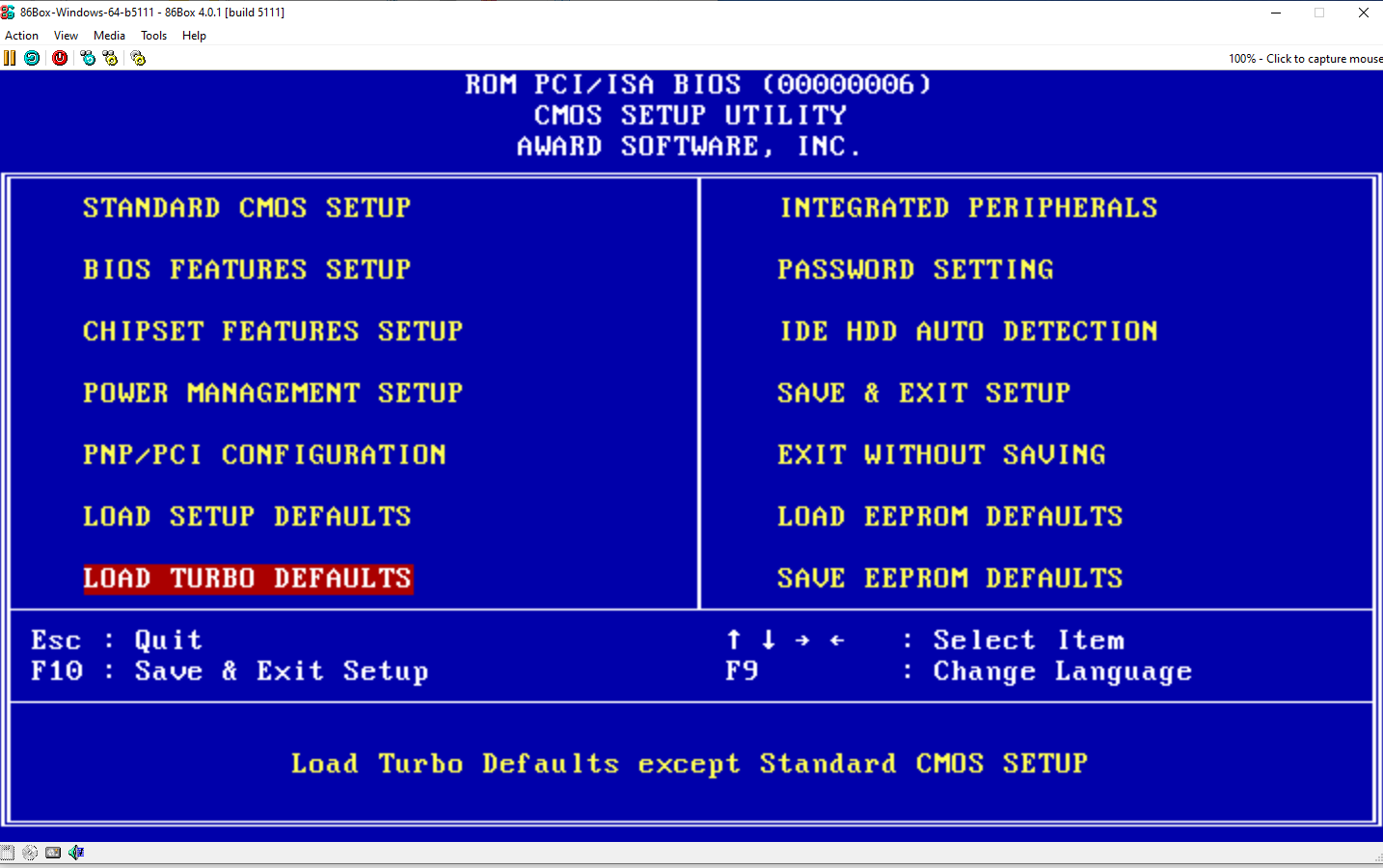Click the teal hard reset icon
Image resolution: width=1383 pixels, height=868 pixels.
(x=32, y=58)
